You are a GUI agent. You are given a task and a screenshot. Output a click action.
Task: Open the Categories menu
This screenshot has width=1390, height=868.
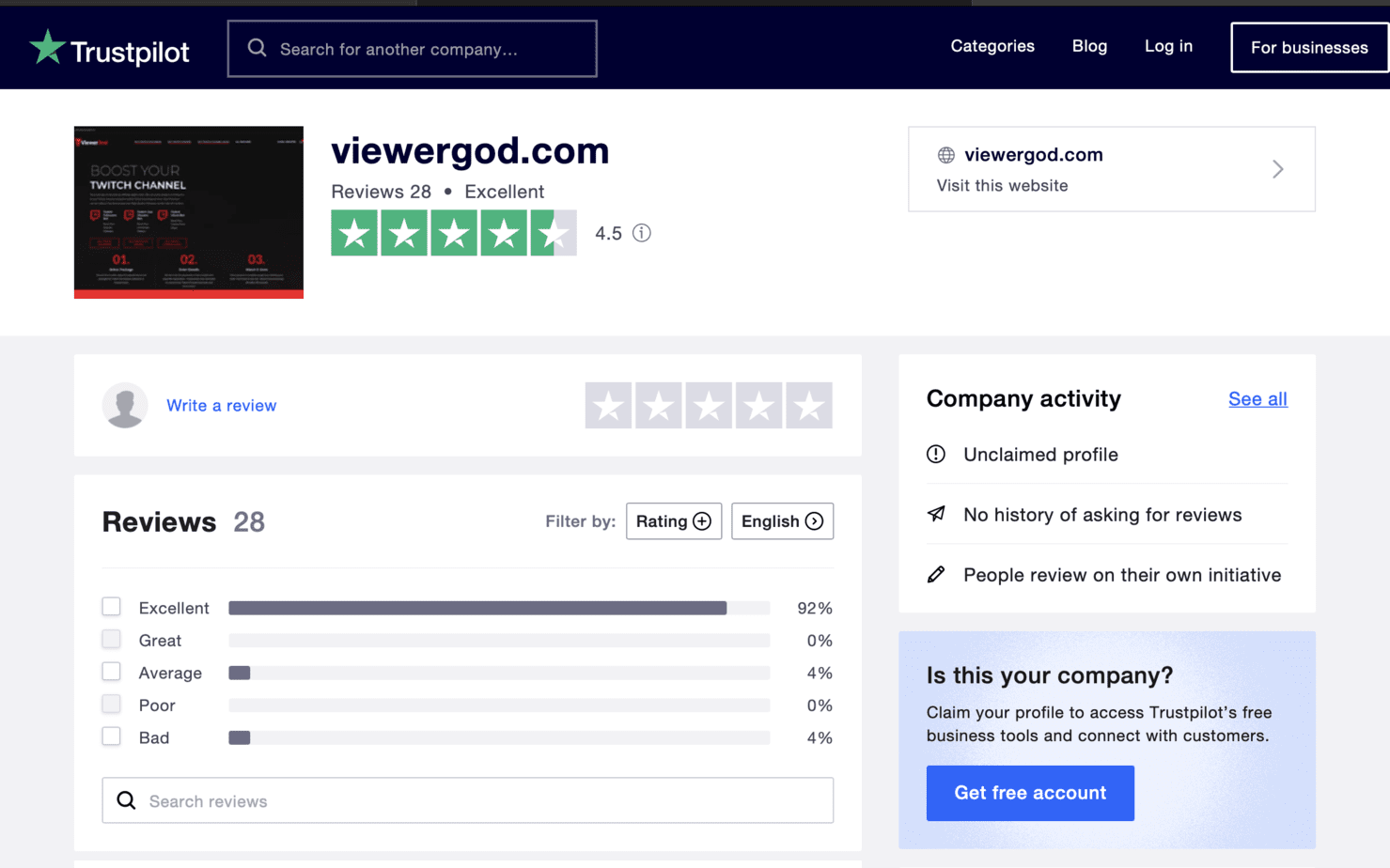[x=992, y=46]
